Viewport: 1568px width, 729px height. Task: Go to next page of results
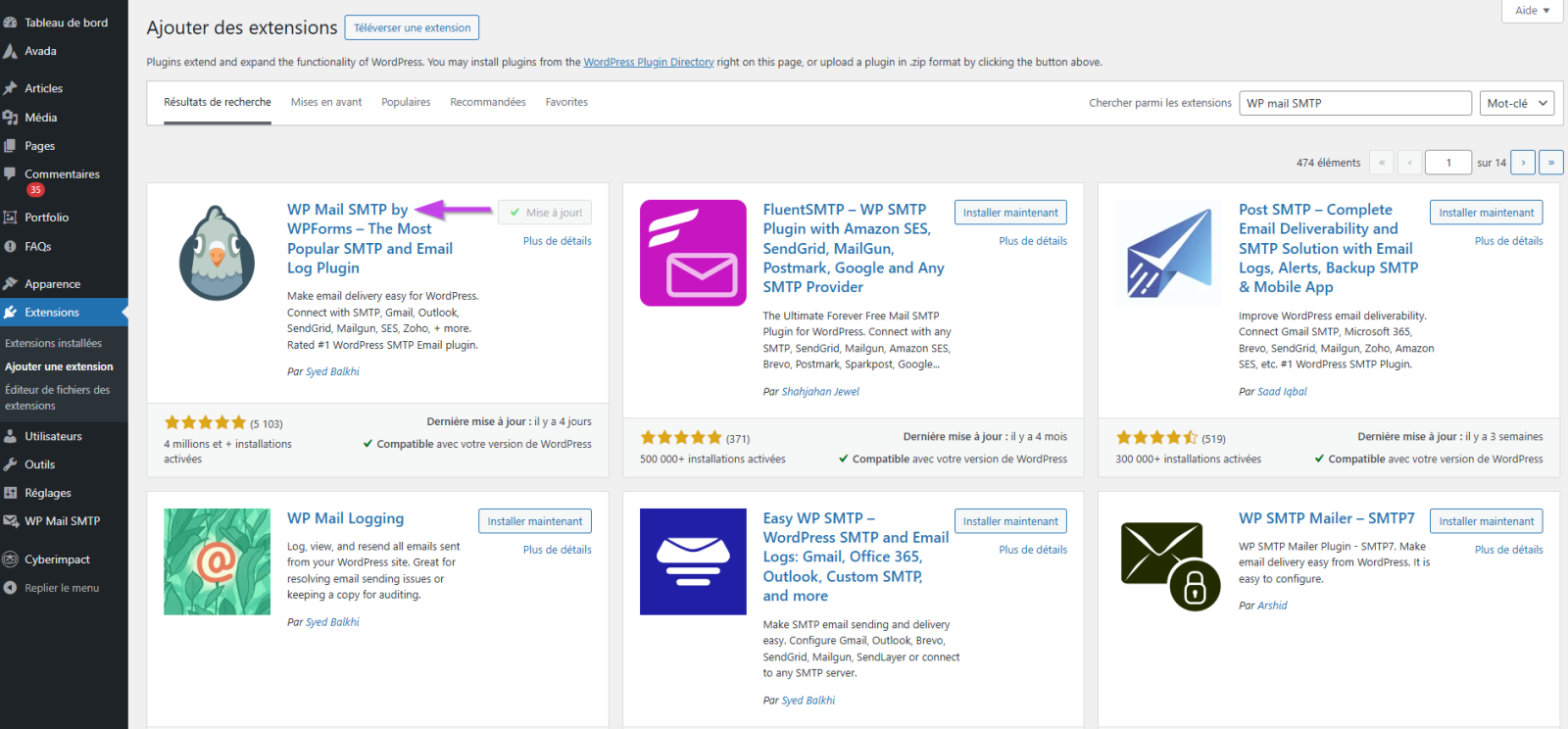(1523, 163)
